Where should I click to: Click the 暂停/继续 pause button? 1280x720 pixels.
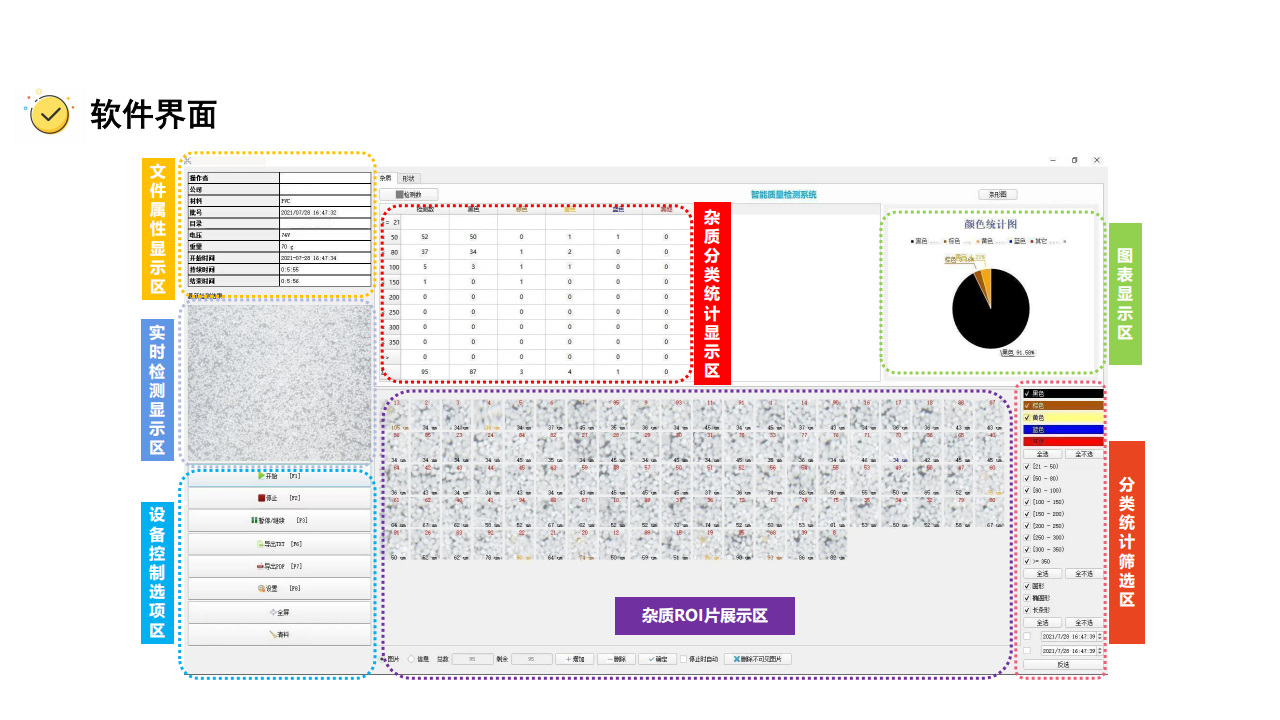click(279, 521)
